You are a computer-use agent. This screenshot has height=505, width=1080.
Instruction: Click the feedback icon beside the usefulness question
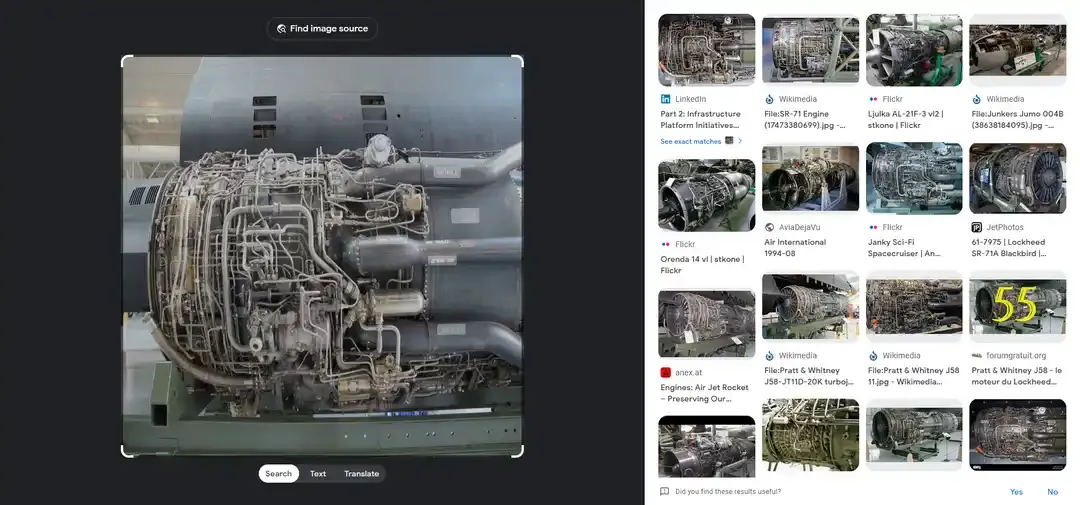[664, 492]
